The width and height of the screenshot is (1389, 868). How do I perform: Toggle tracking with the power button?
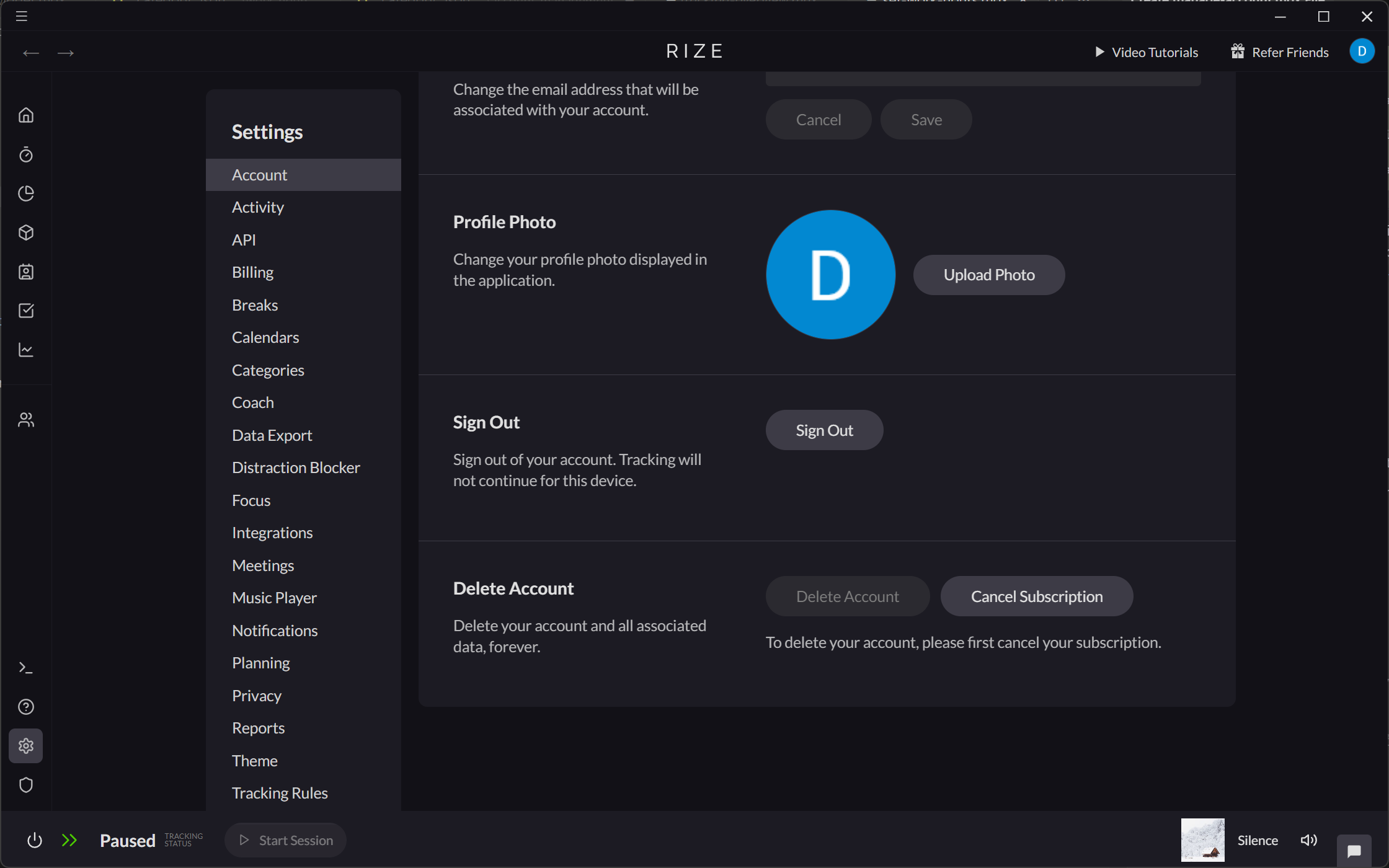[35, 840]
